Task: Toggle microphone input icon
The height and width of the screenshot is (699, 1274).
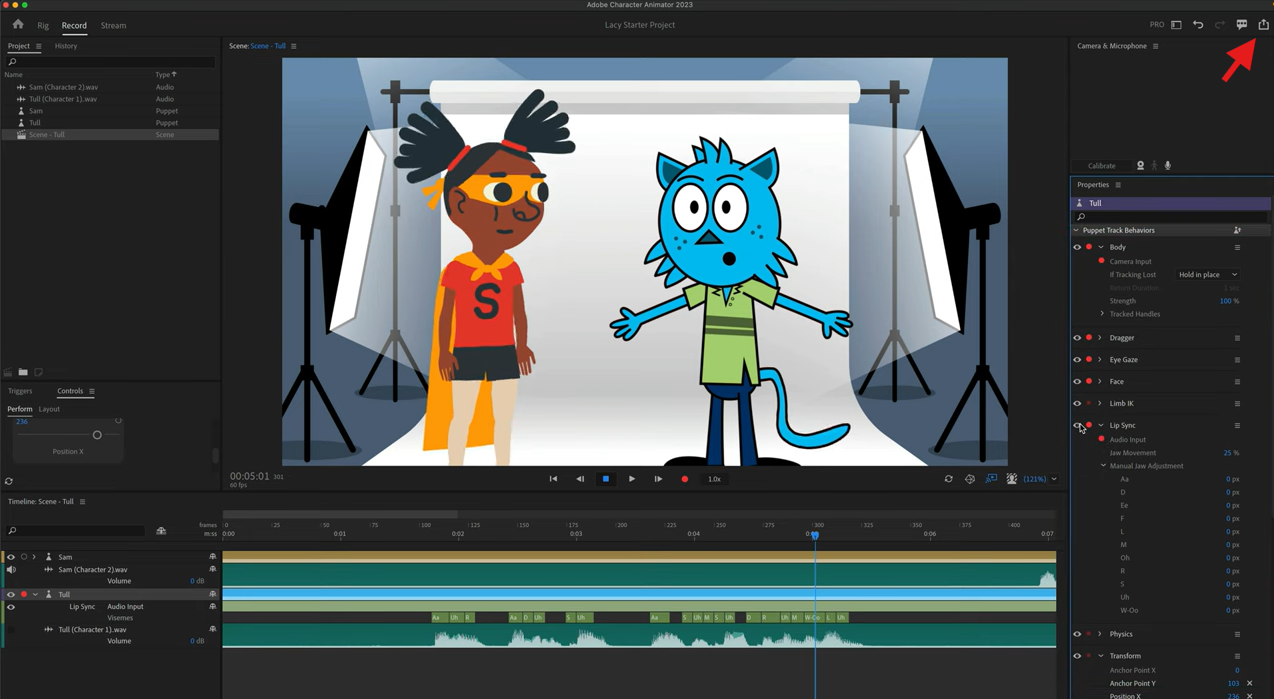Action: (x=1168, y=166)
